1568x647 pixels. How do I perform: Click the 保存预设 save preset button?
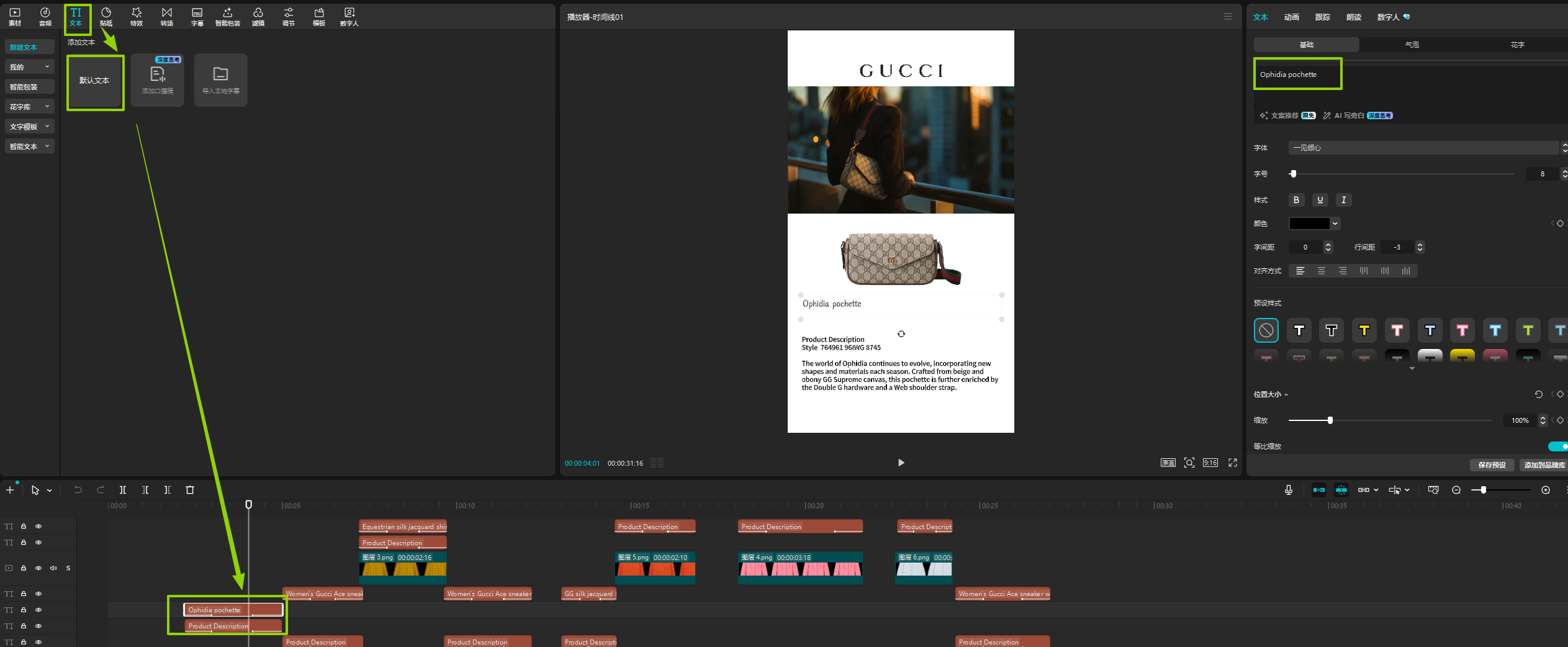1492,465
